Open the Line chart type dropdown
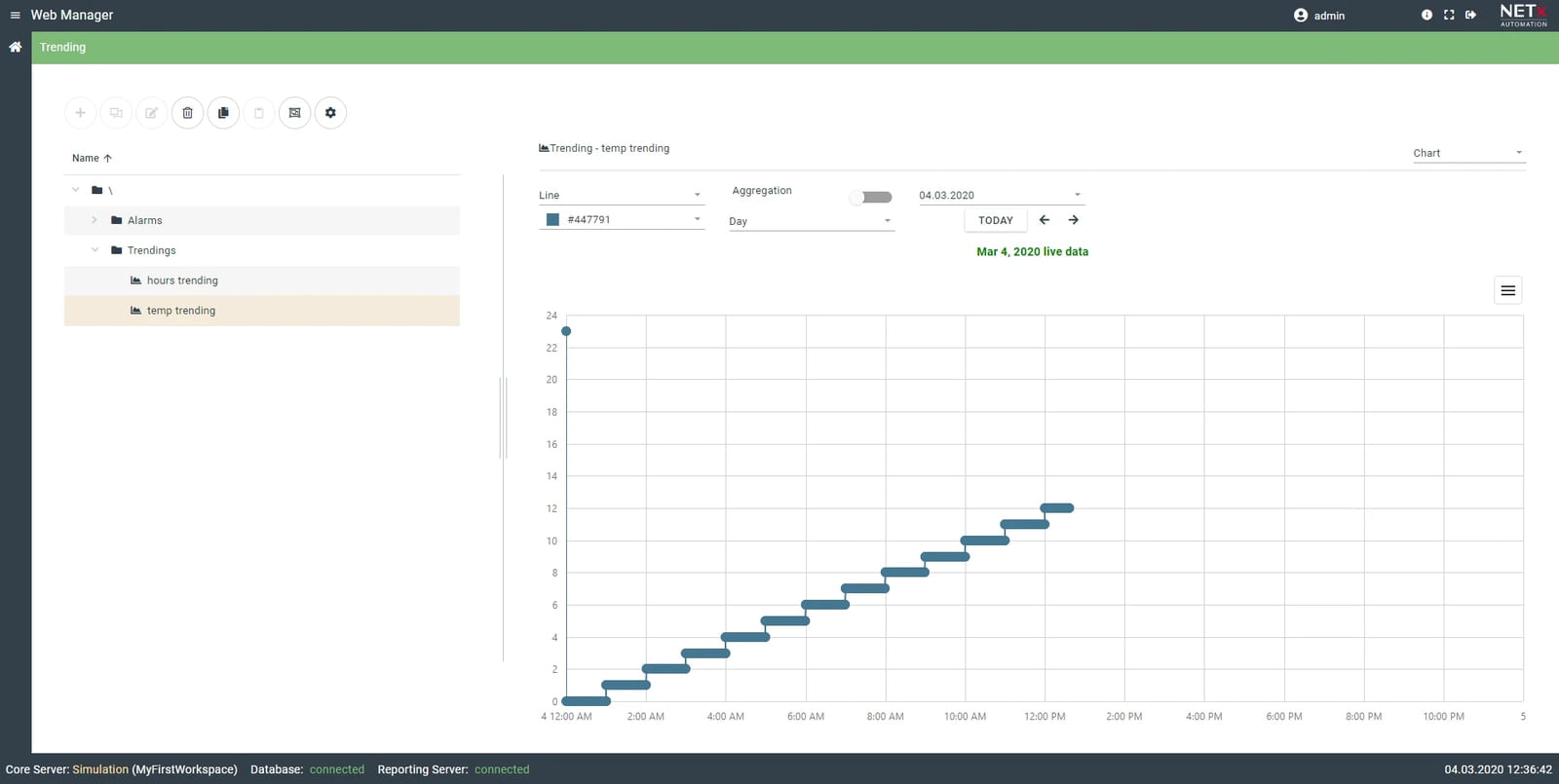Screen dimensions: 1559x784 621,195
